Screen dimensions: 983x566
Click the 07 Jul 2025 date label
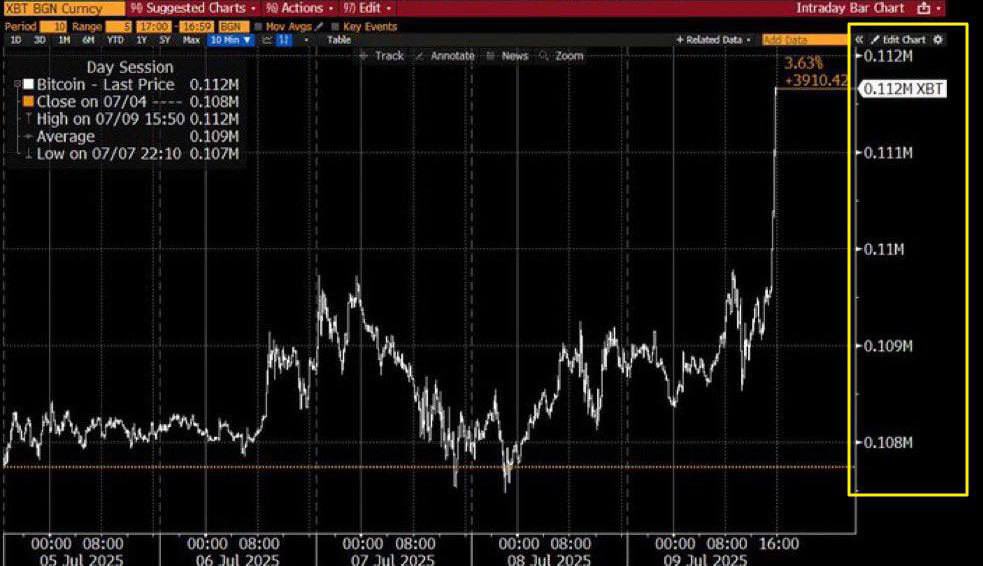click(392, 560)
